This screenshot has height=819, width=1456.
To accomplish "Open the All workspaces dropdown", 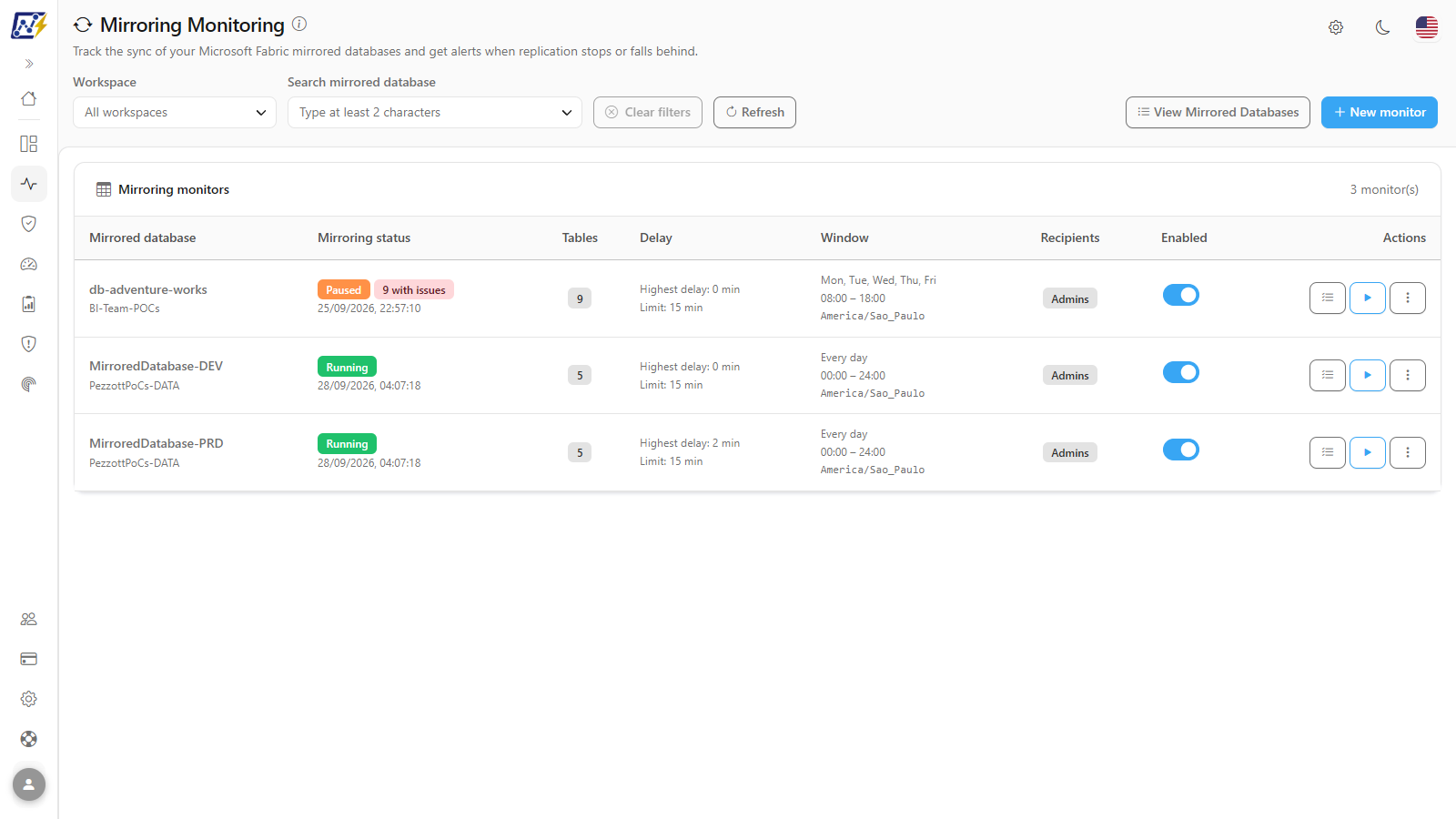I will (175, 113).
